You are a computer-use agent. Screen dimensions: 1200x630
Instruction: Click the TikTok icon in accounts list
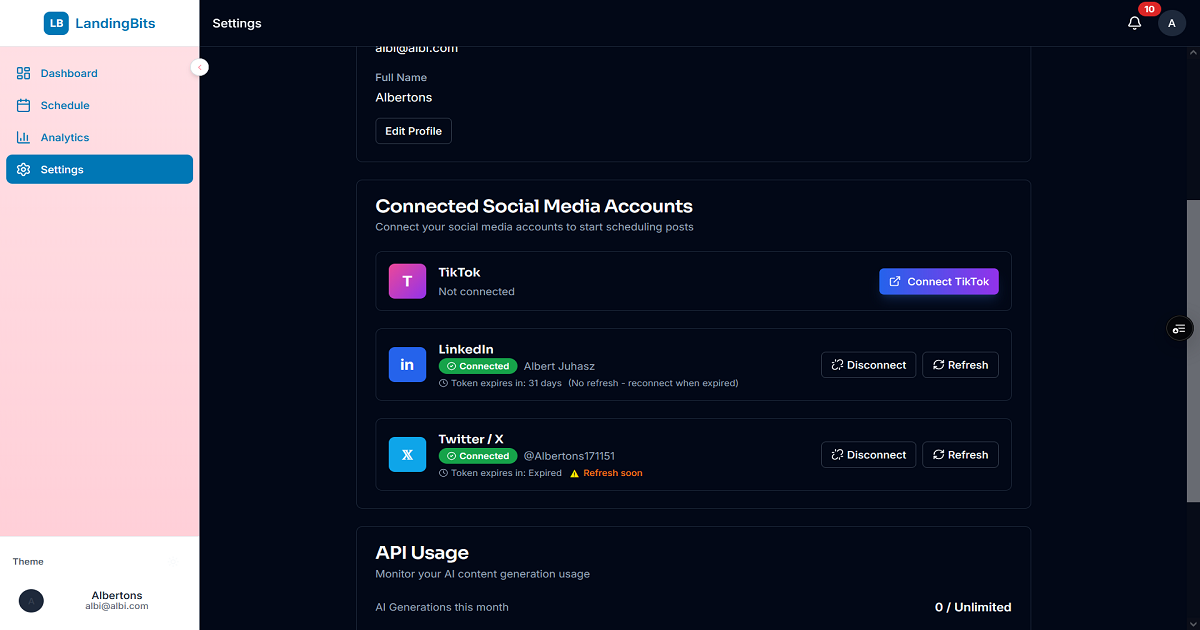407,281
